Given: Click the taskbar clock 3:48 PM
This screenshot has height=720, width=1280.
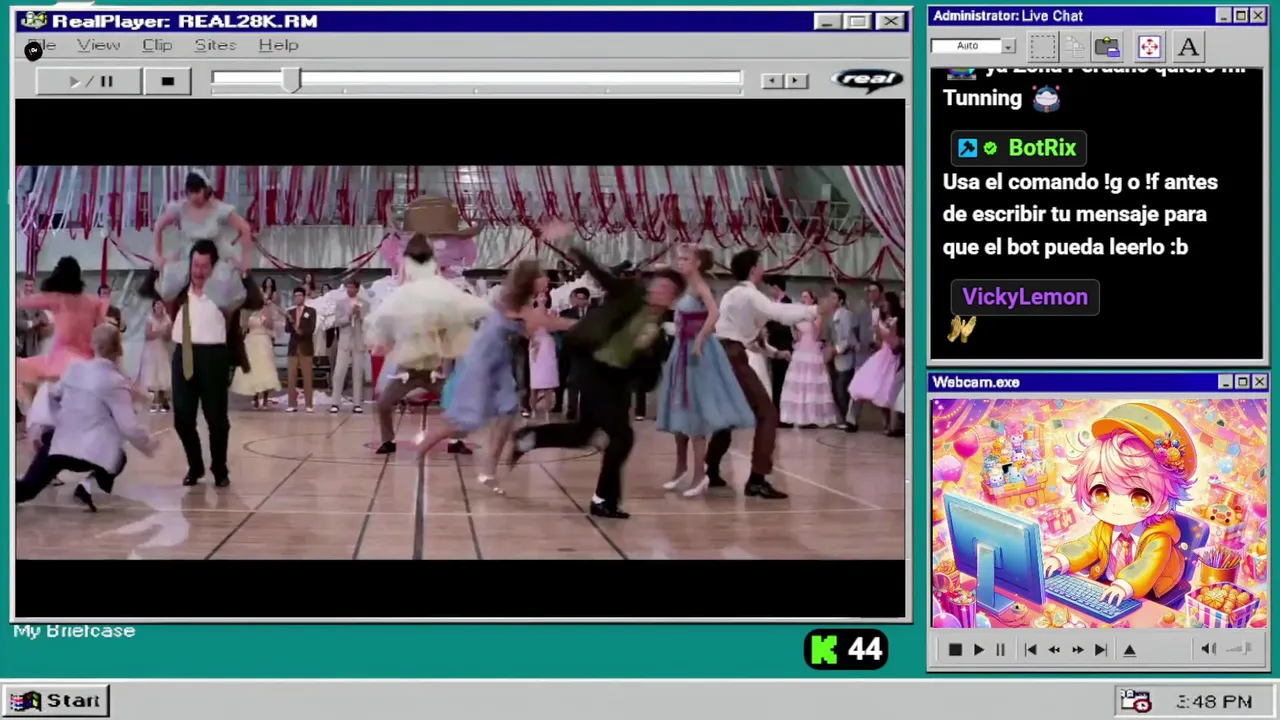Looking at the screenshot, I should tap(1214, 702).
